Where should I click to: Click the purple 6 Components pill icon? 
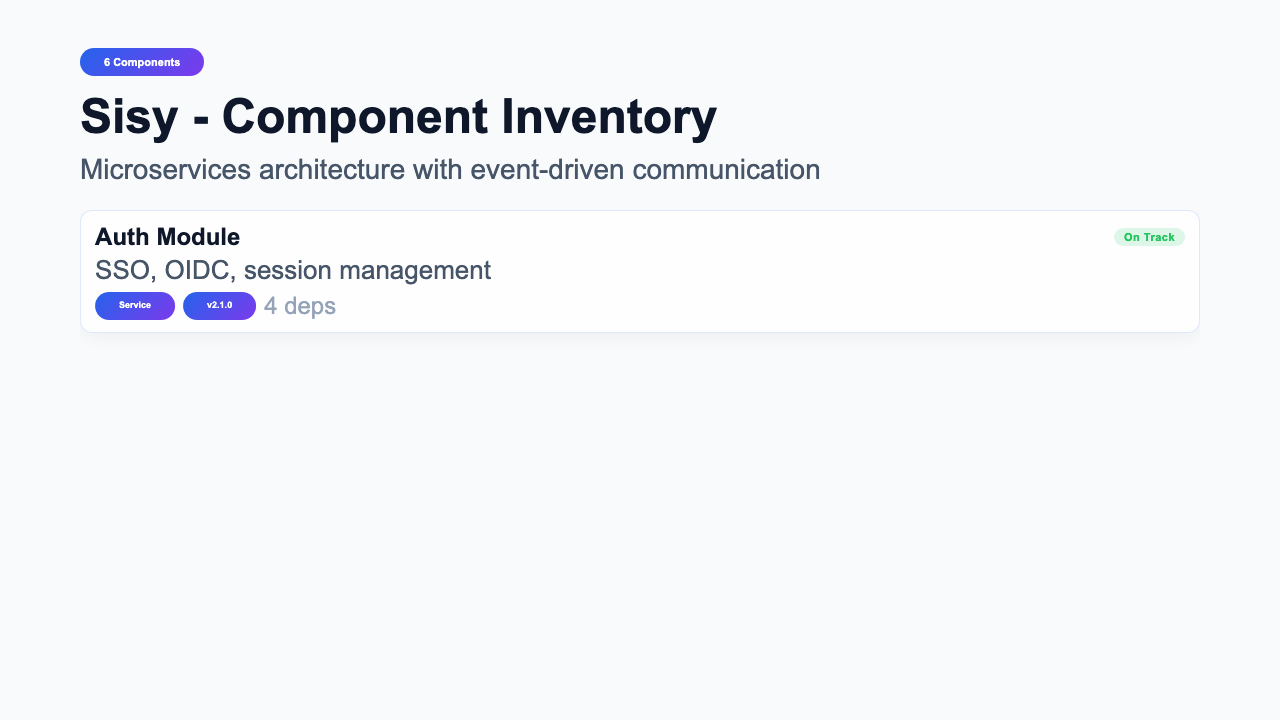(x=142, y=62)
